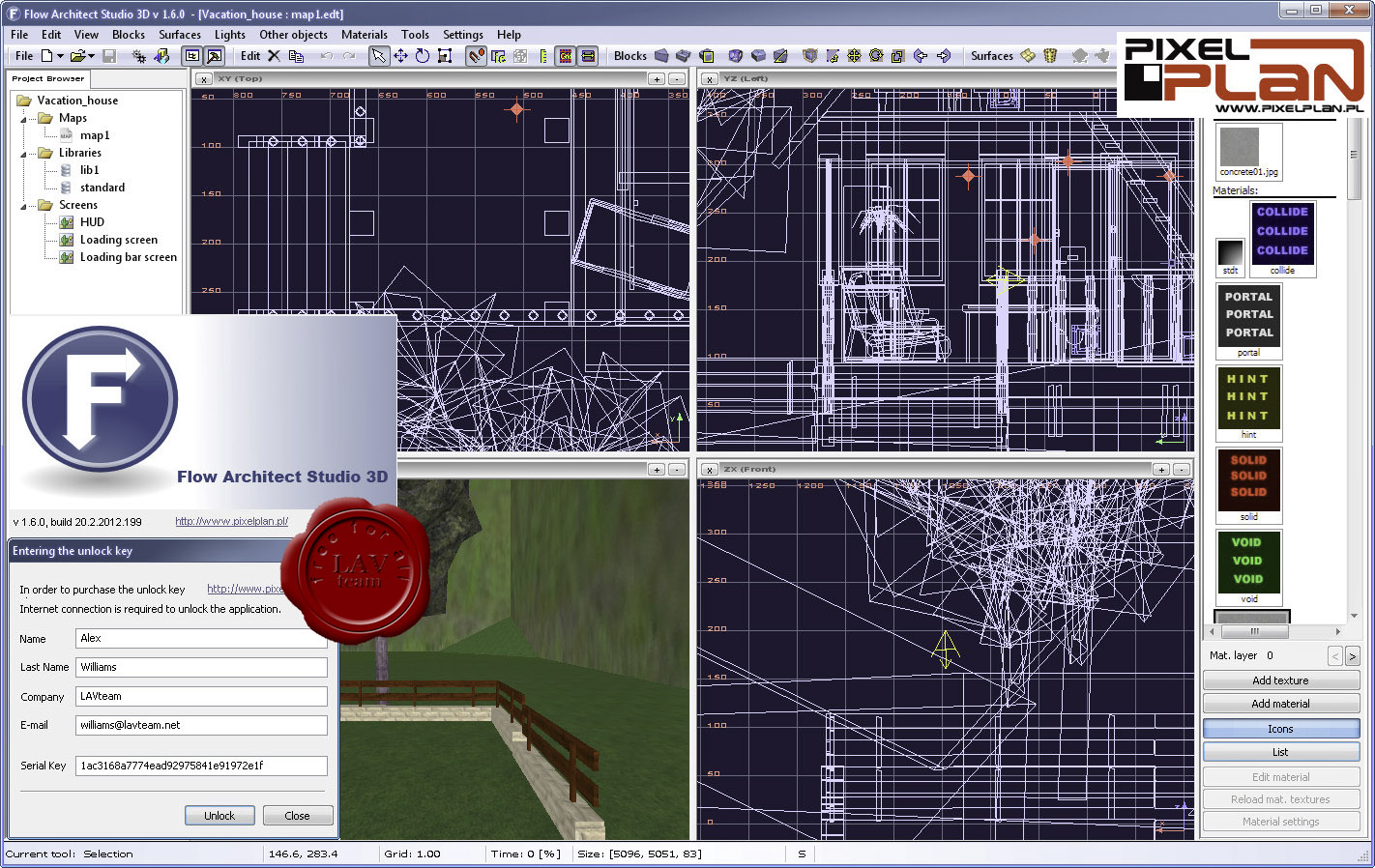Open the Lights menu
Viewport: 1375px width, 868px height.
(x=230, y=34)
